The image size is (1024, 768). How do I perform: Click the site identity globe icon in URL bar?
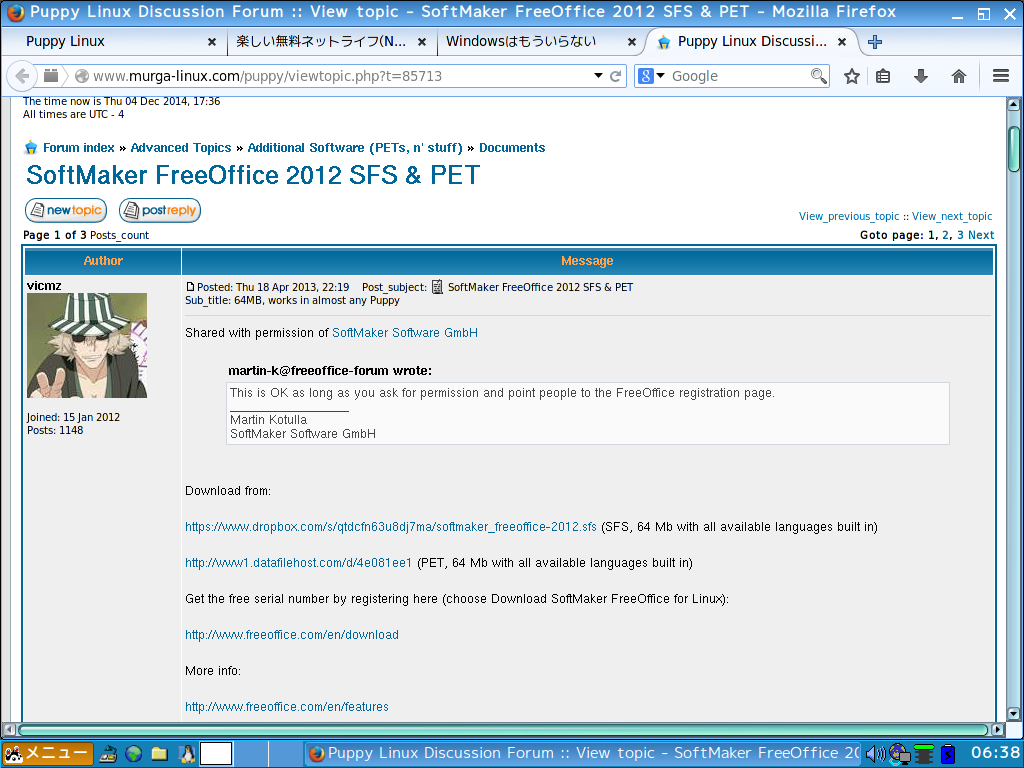click(x=82, y=76)
